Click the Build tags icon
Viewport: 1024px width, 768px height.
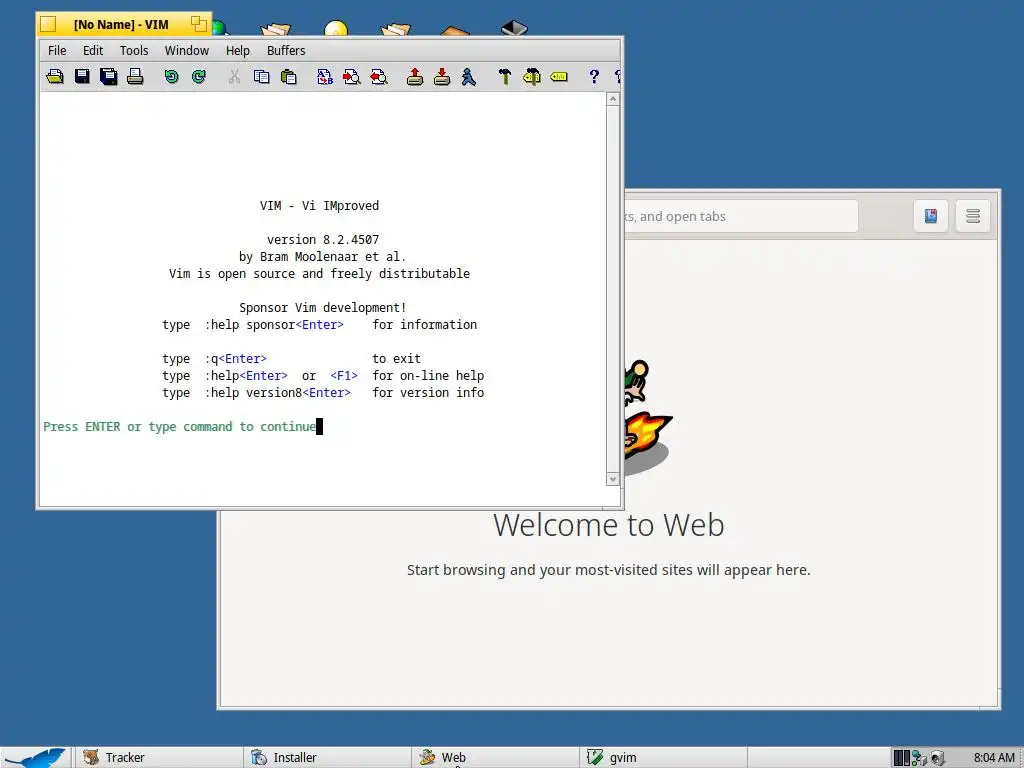[x=532, y=77]
